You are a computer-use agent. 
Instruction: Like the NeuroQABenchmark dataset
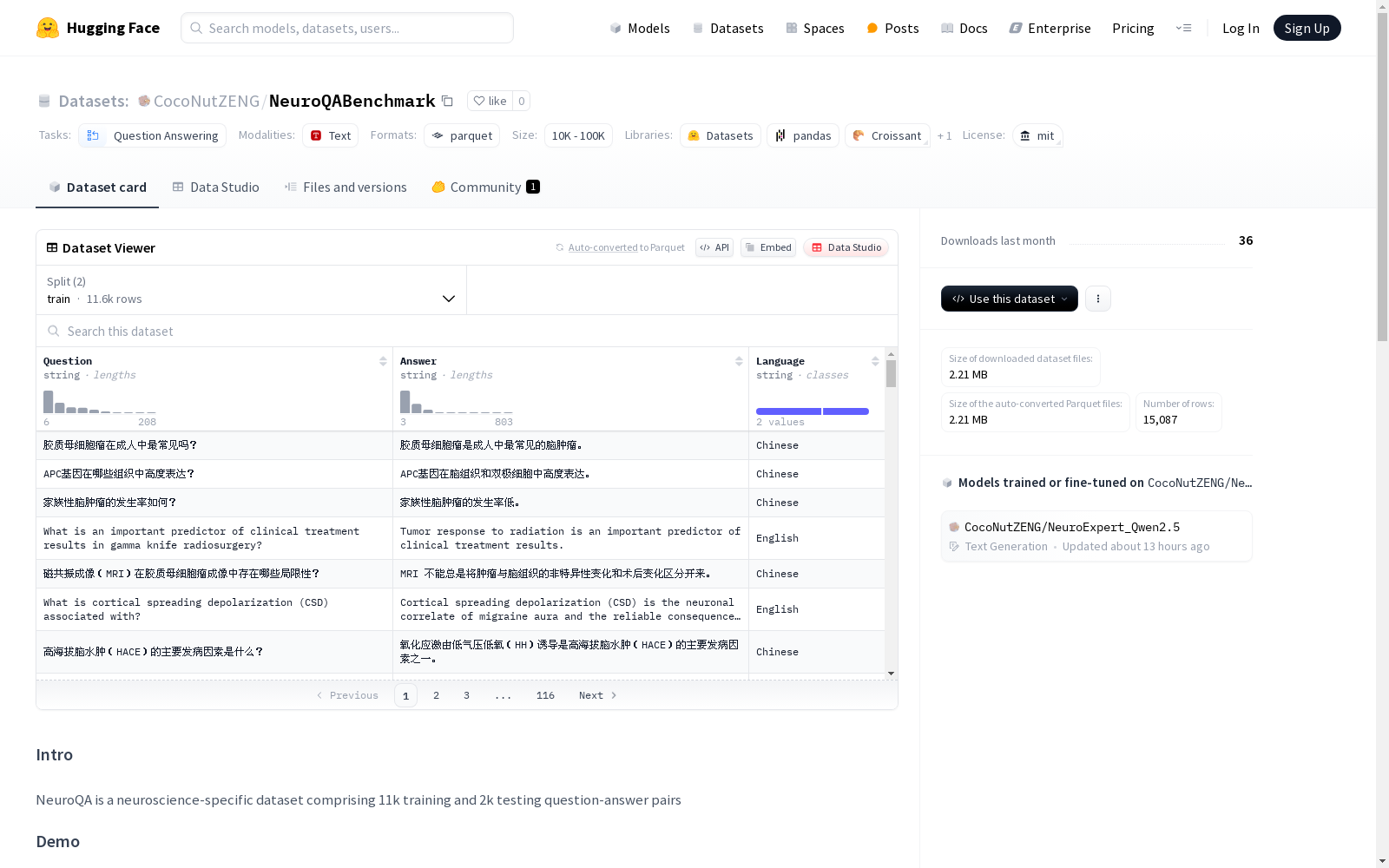(x=490, y=101)
